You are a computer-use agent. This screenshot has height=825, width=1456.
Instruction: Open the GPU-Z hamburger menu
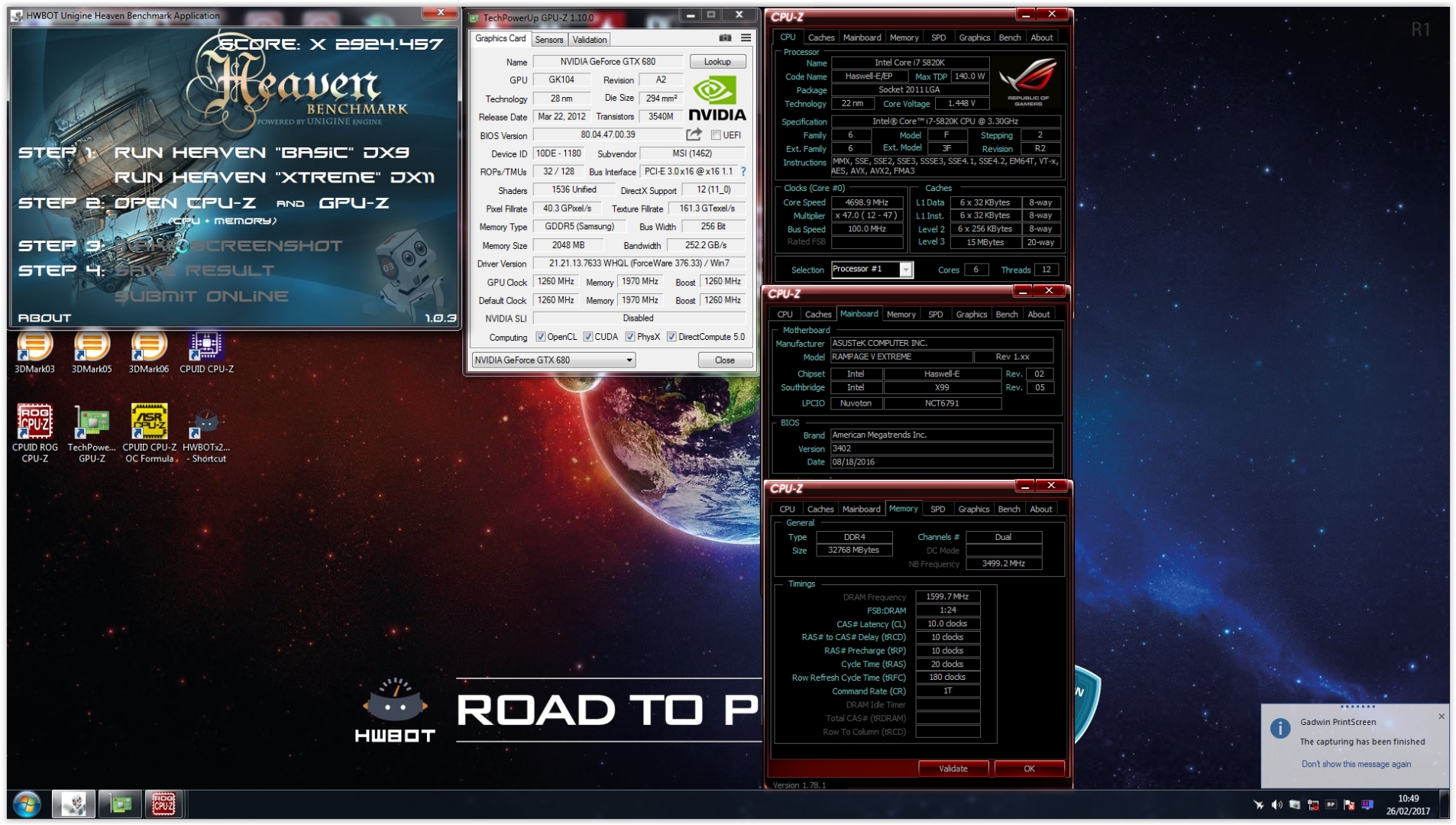tap(746, 38)
